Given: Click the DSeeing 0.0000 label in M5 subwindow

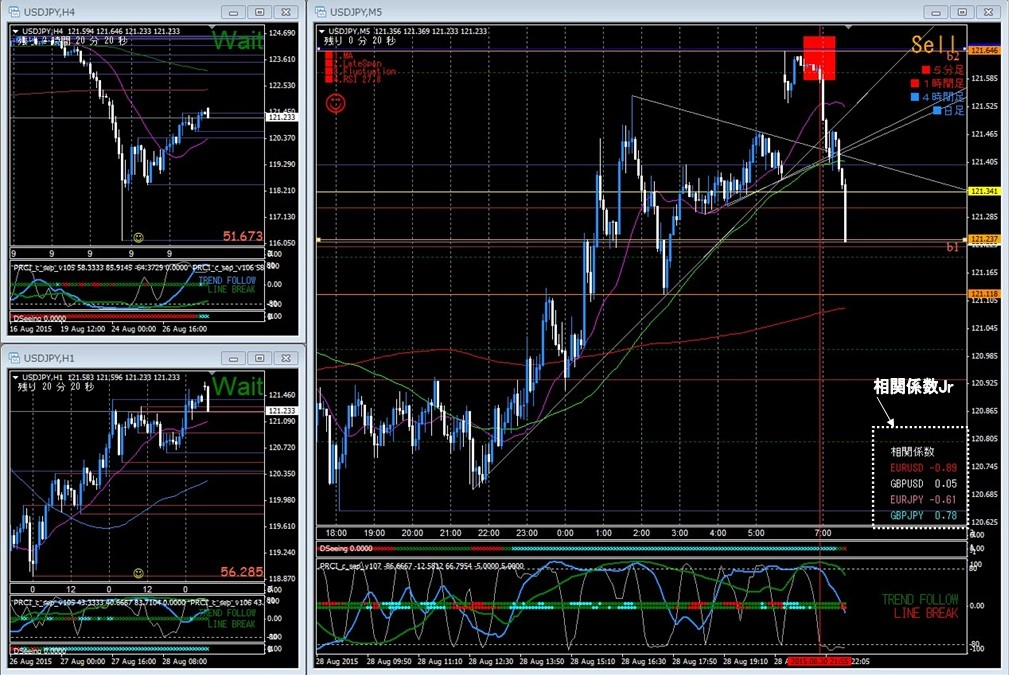Looking at the screenshot, I should [346, 548].
